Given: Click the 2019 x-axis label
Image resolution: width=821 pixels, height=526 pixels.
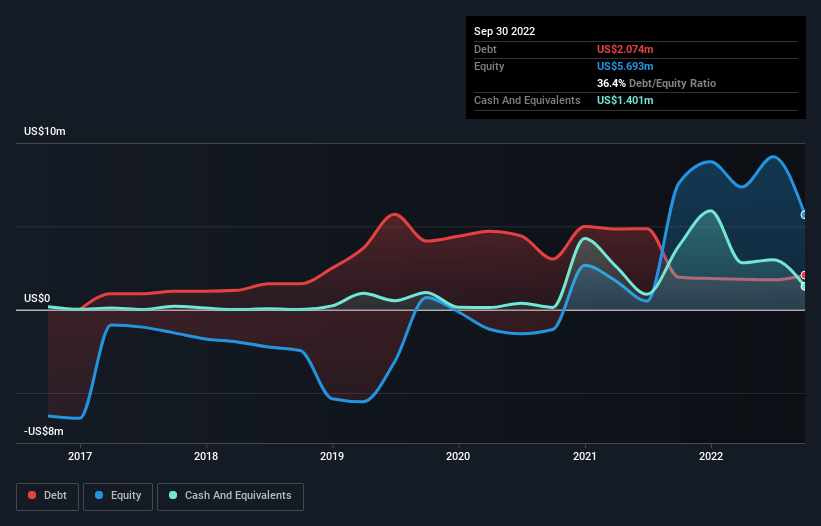Looking at the screenshot, I should (x=332, y=456).
